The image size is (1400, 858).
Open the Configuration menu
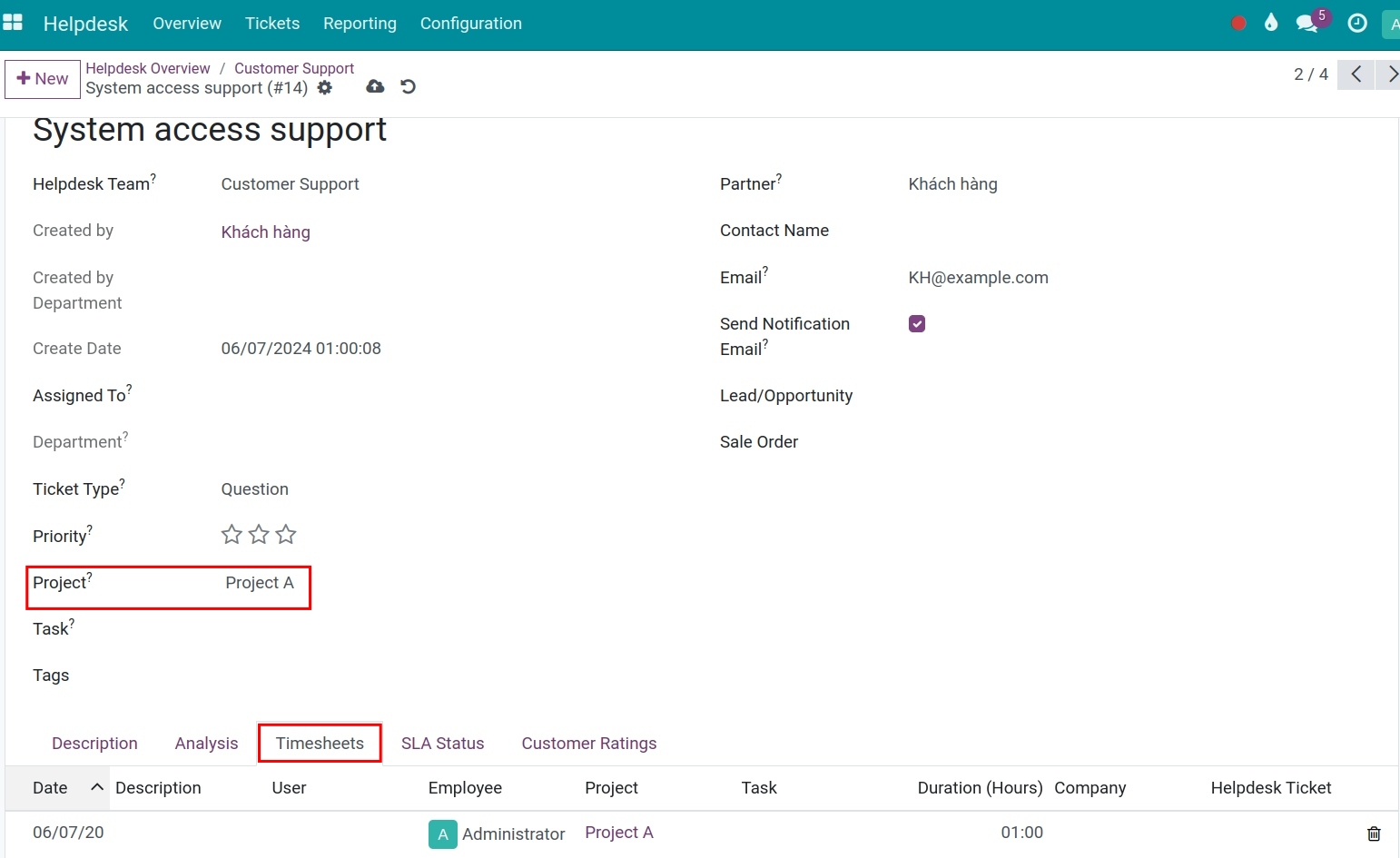pyautogui.click(x=471, y=24)
